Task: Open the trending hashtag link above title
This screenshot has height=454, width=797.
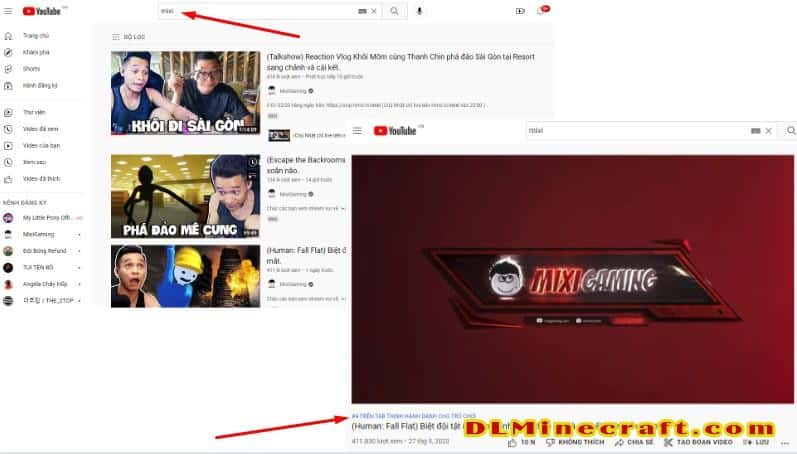Action: (414, 416)
